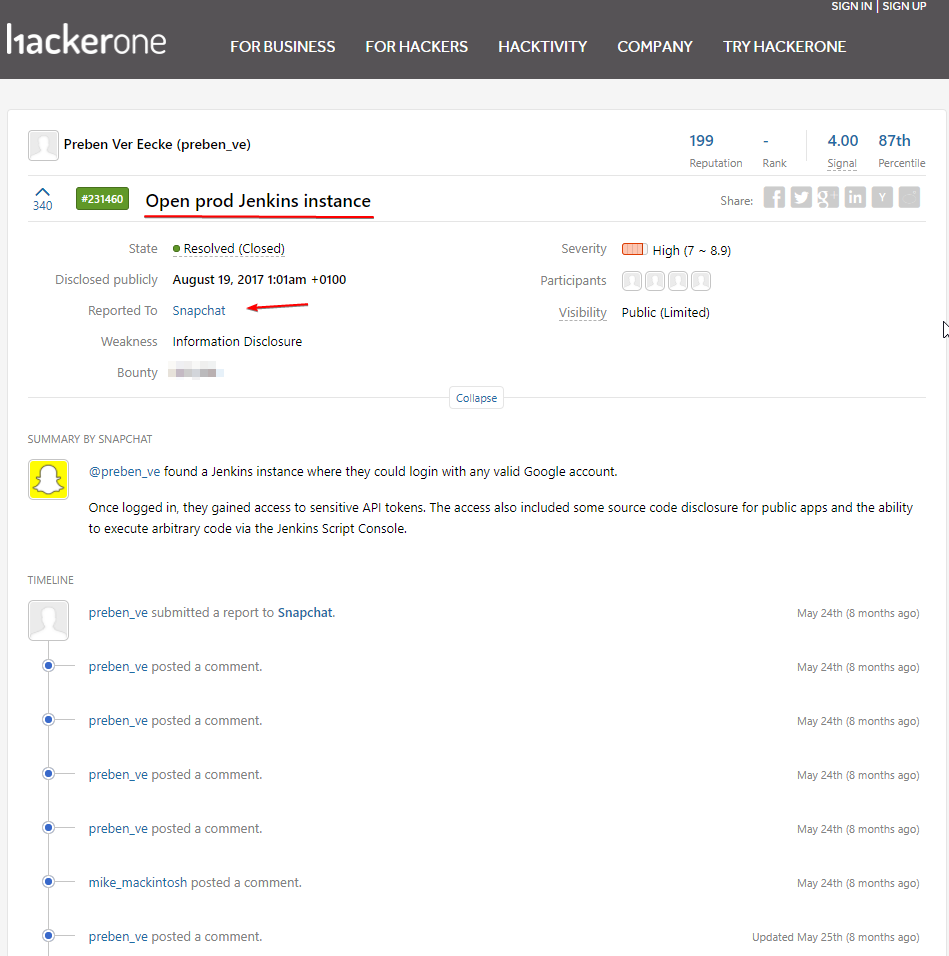Open third participant avatar

coord(678,281)
